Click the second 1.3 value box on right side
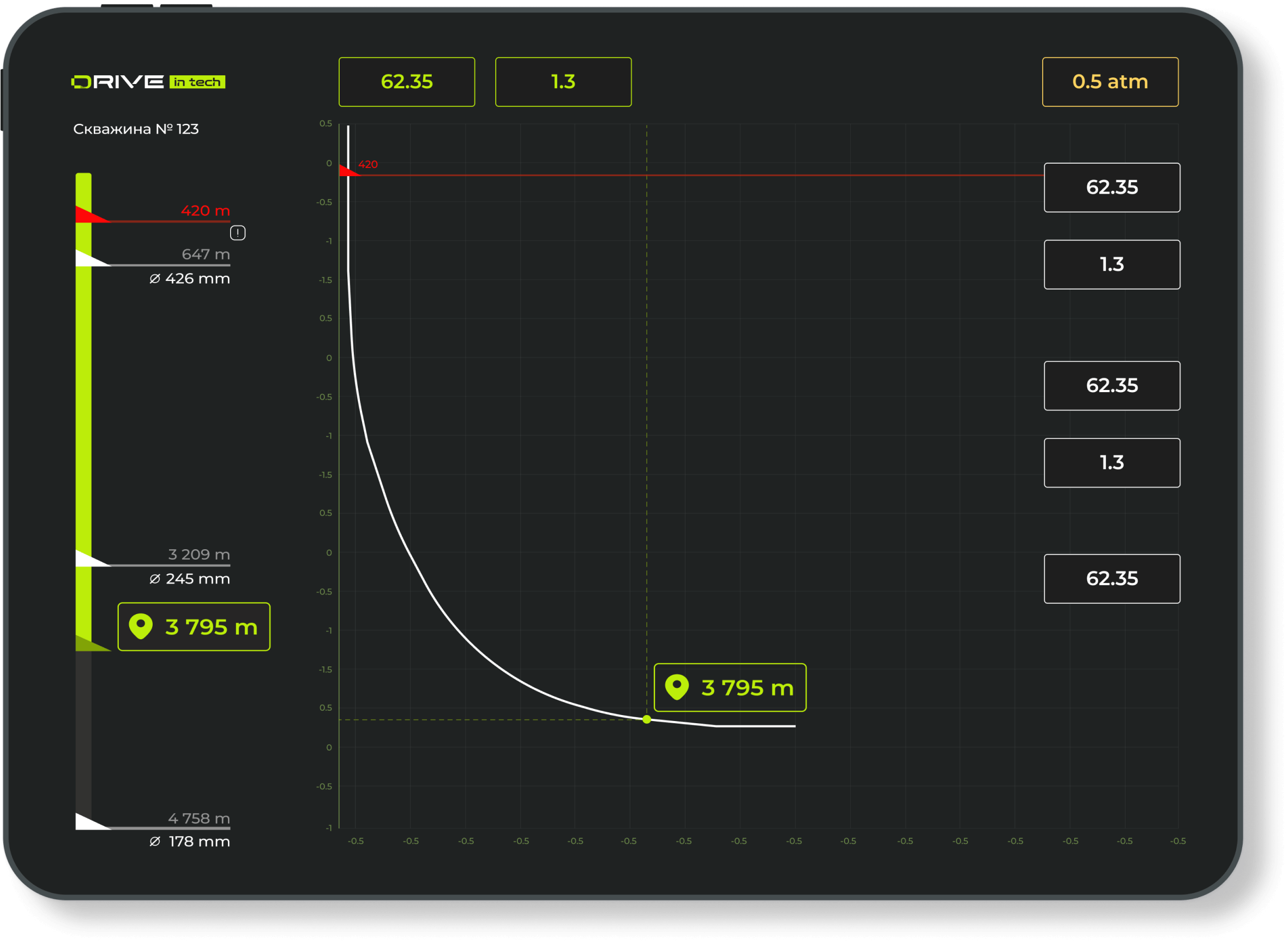This screenshot has height=943, width=1288. 1112,463
